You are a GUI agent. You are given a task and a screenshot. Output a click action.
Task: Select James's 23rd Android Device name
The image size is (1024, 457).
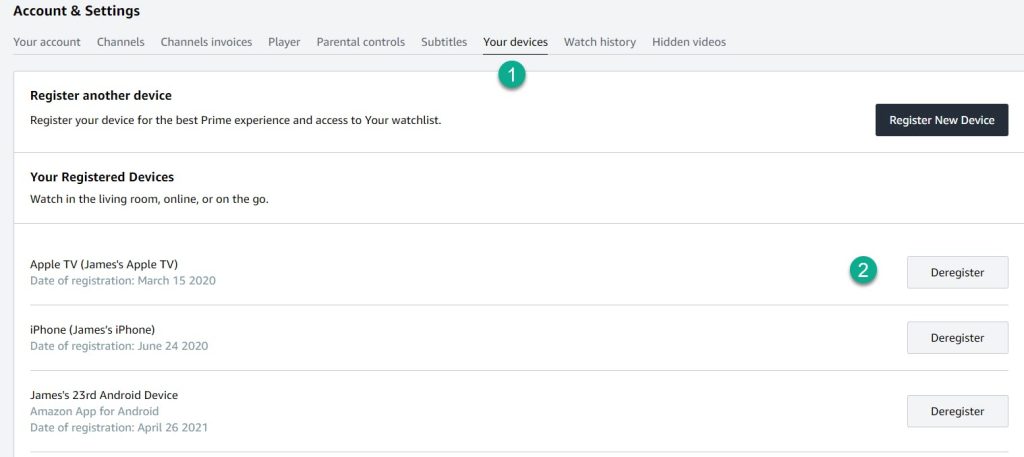coord(104,395)
